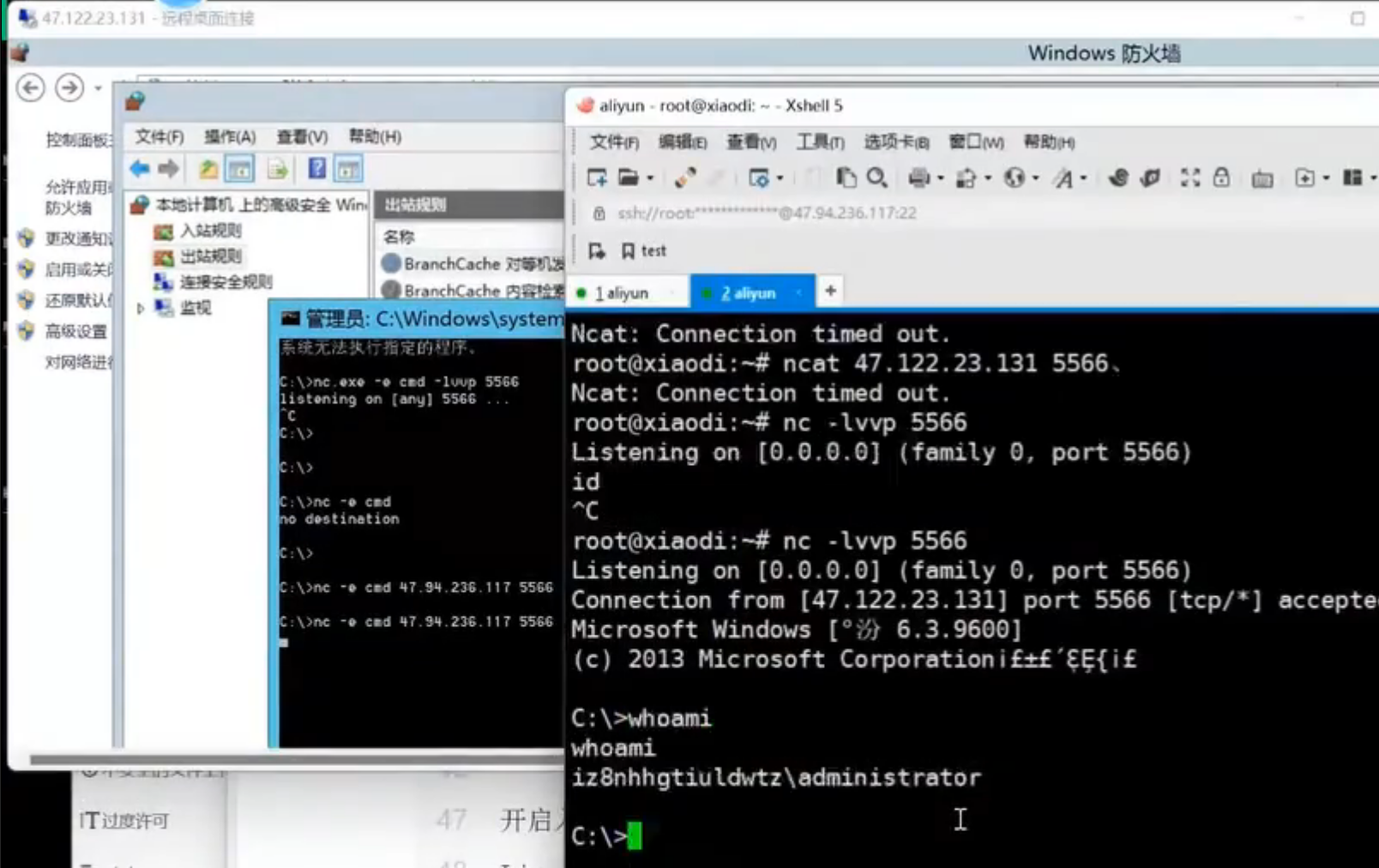Image resolution: width=1379 pixels, height=868 pixels.
Task: Select 本地计算机 上的高级安全 root tree node
Action: pyautogui.click(x=249, y=204)
